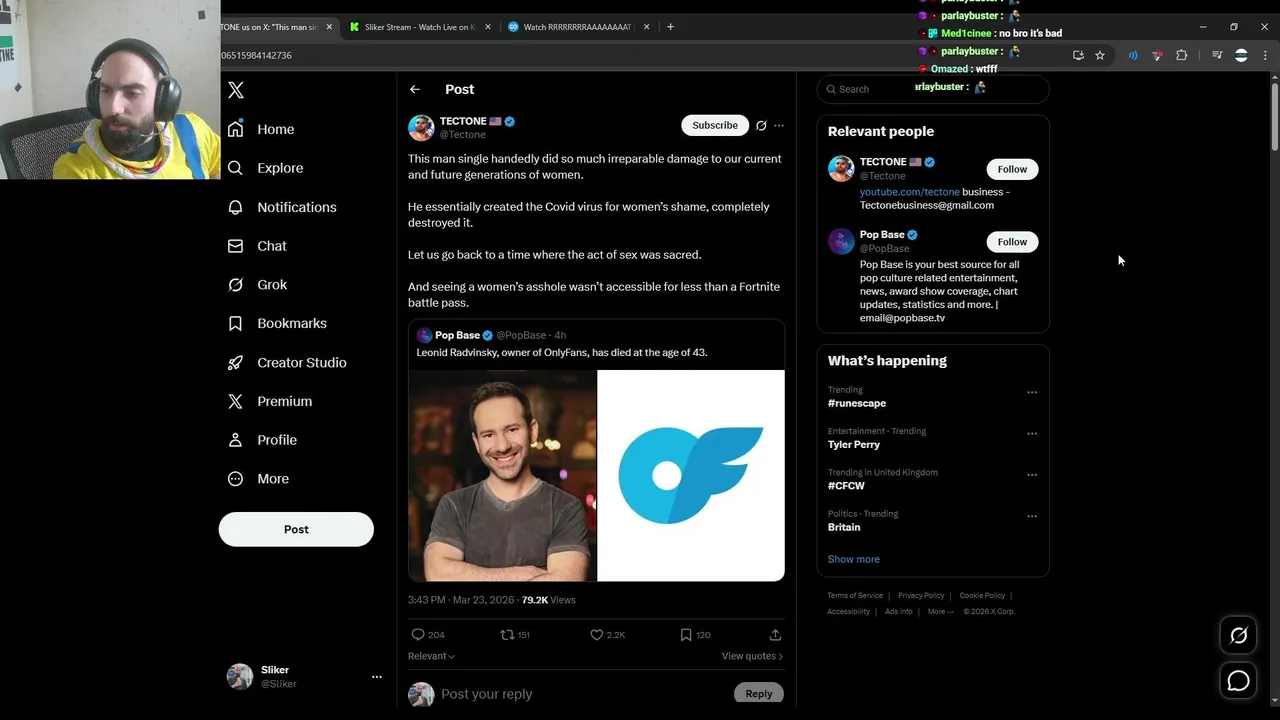Open a new browser tab

(670, 27)
